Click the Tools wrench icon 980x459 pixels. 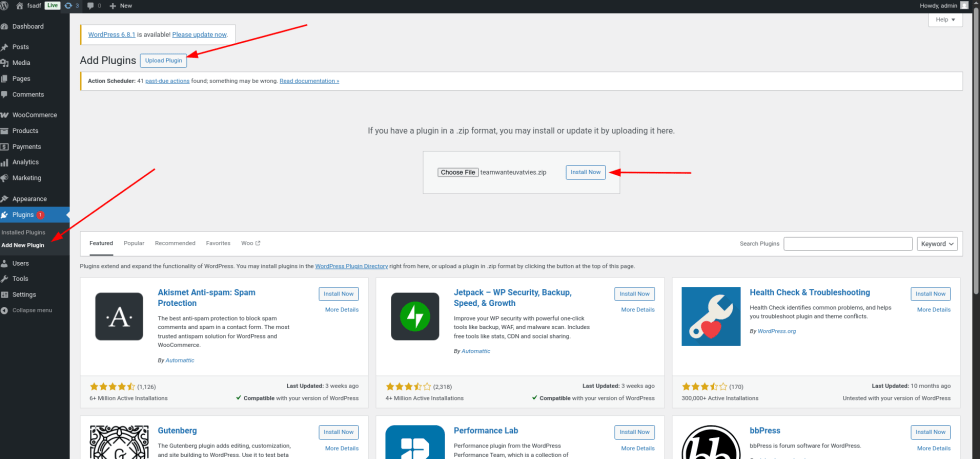(5, 279)
